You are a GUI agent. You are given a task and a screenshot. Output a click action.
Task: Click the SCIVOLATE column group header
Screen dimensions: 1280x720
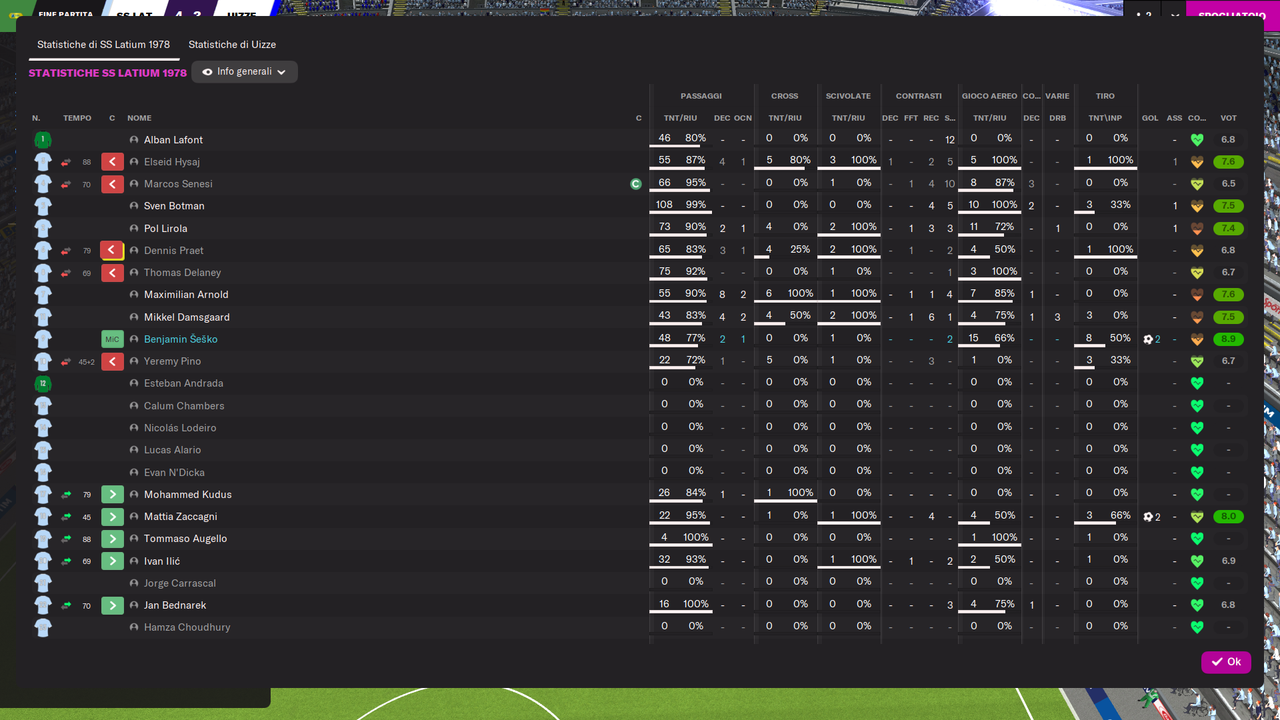pos(848,96)
